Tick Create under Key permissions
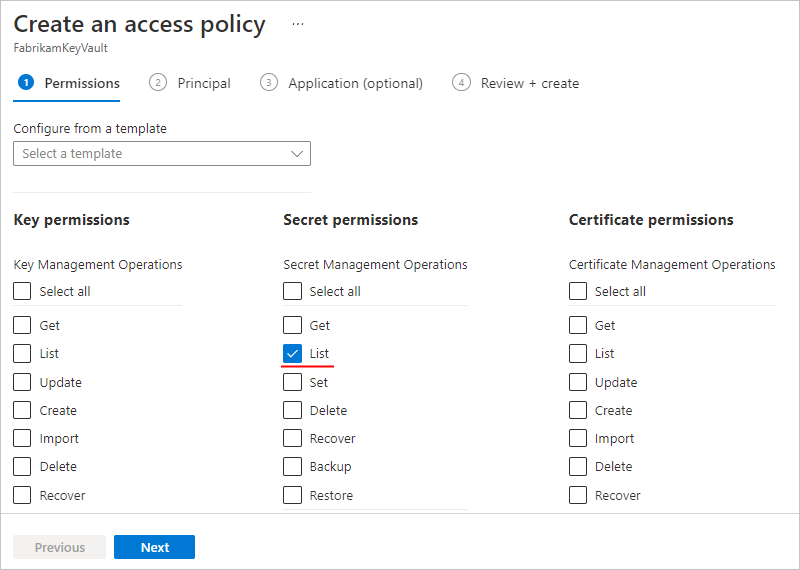This screenshot has width=800, height=570. point(23,410)
